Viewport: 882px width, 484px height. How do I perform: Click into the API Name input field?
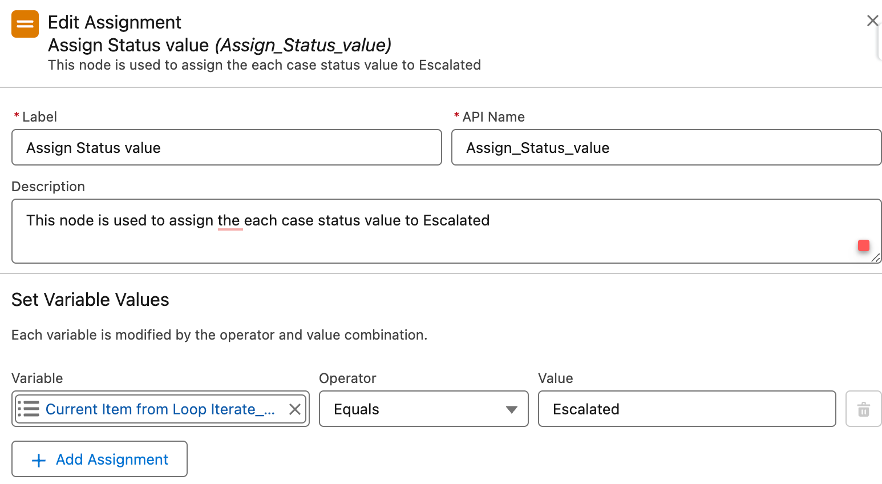[x=666, y=147]
